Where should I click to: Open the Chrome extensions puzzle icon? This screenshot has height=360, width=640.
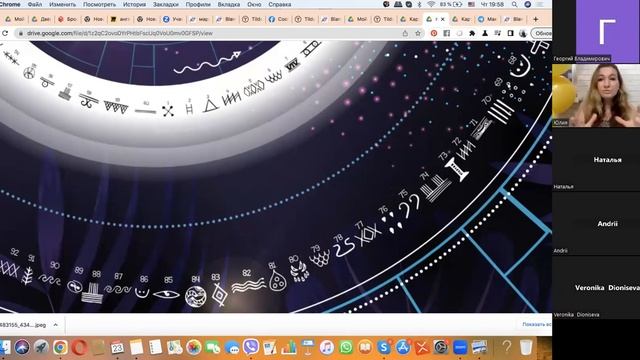coord(472,33)
